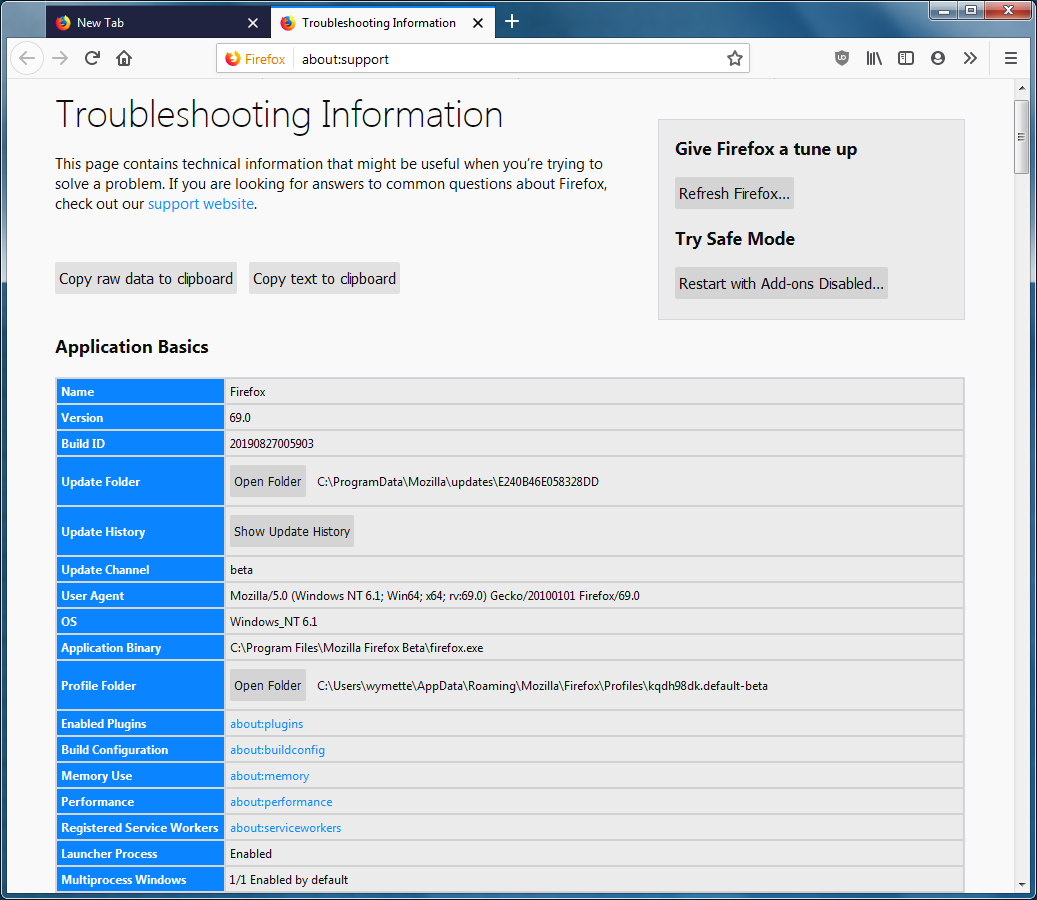1037x900 pixels.
Task: Restart with Add-ons Disabled
Action: (x=781, y=283)
